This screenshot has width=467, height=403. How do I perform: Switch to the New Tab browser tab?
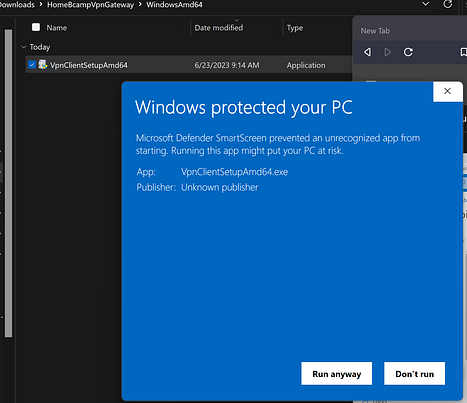(x=375, y=31)
